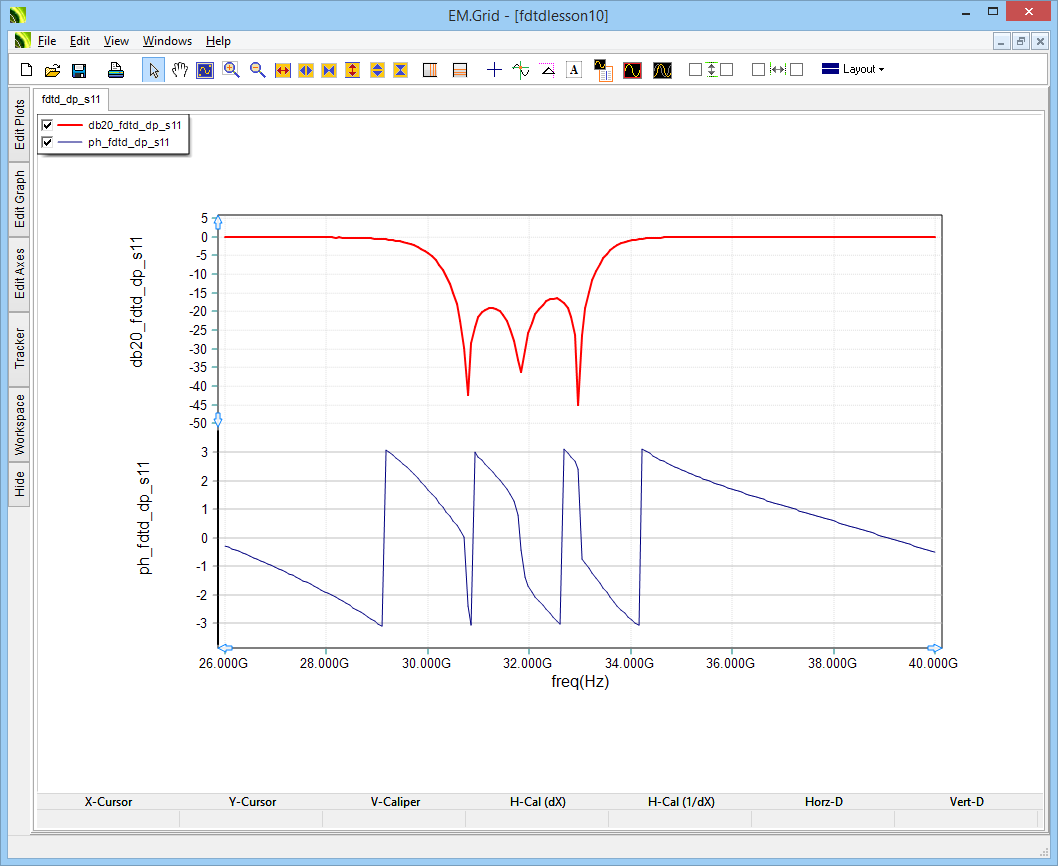Uncheck the ph_fdtd_dp_s11 trace checkbox
The image size is (1058, 866).
coord(47,142)
